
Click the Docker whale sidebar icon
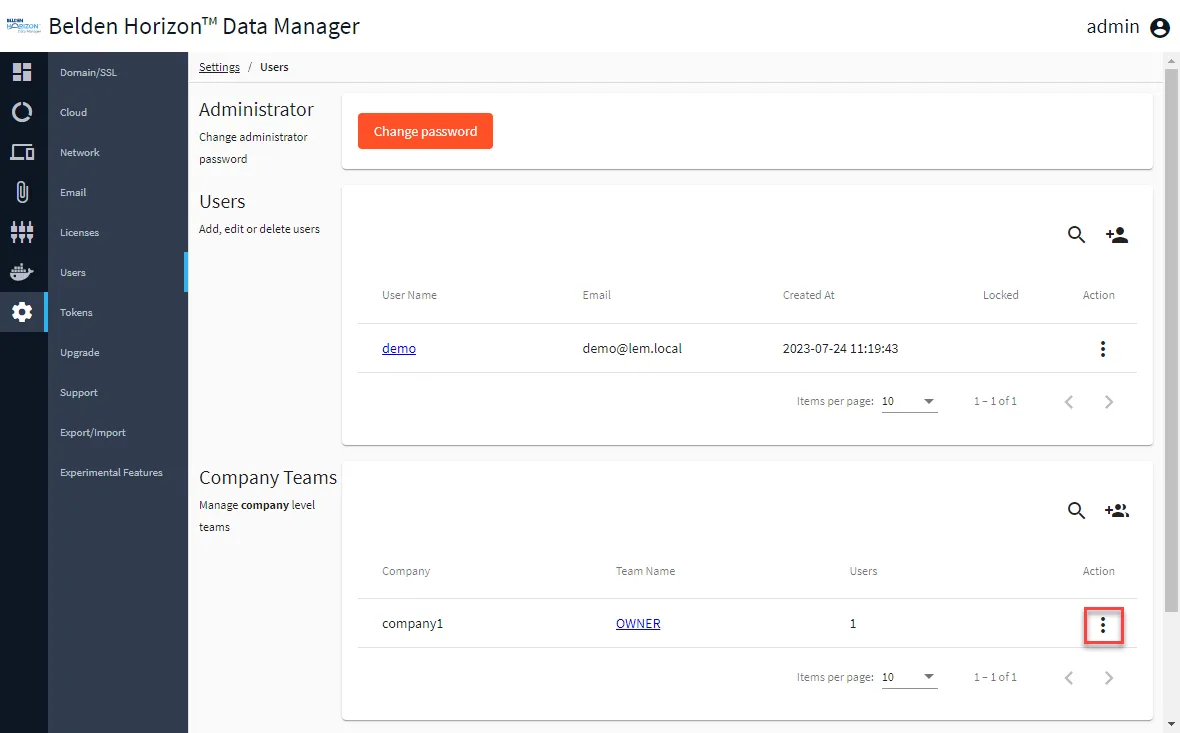pyautogui.click(x=22, y=272)
